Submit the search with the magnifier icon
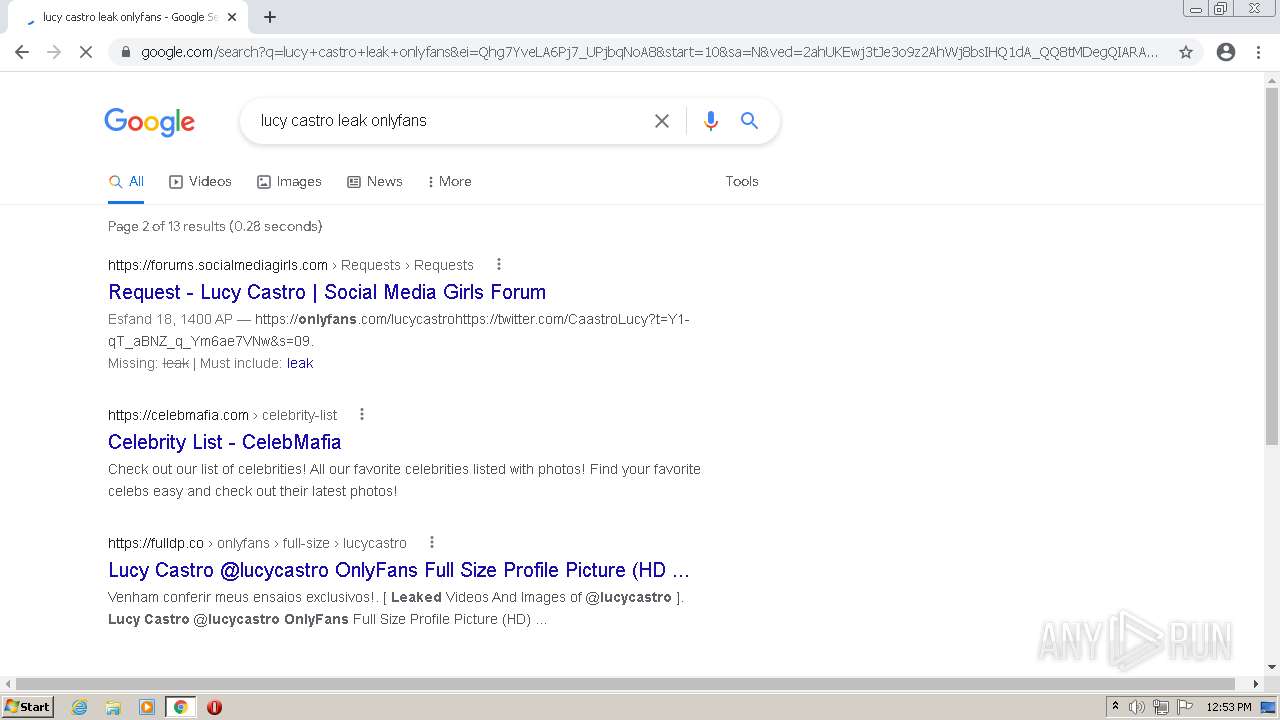1280x720 pixels. [749, 121]
